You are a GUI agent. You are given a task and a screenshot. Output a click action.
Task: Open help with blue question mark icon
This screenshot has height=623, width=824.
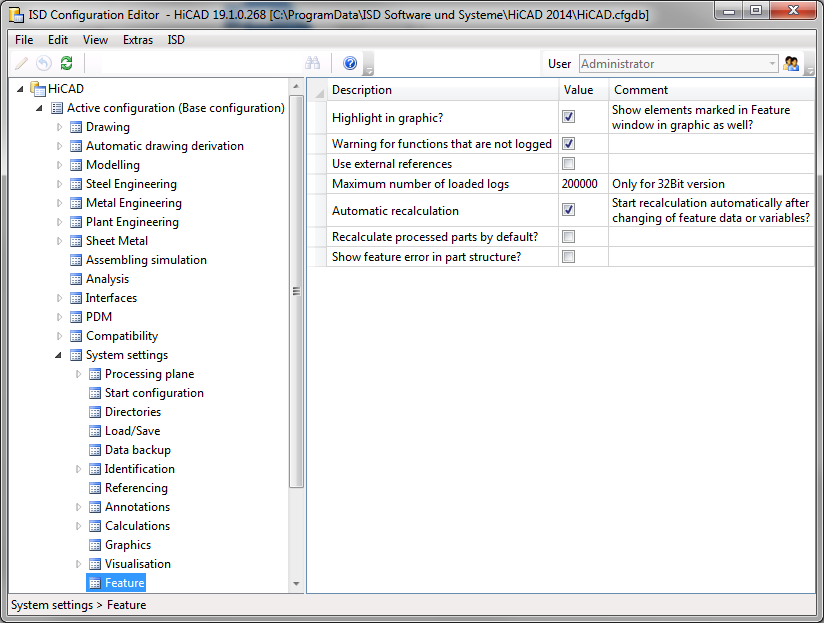(350, 63)
